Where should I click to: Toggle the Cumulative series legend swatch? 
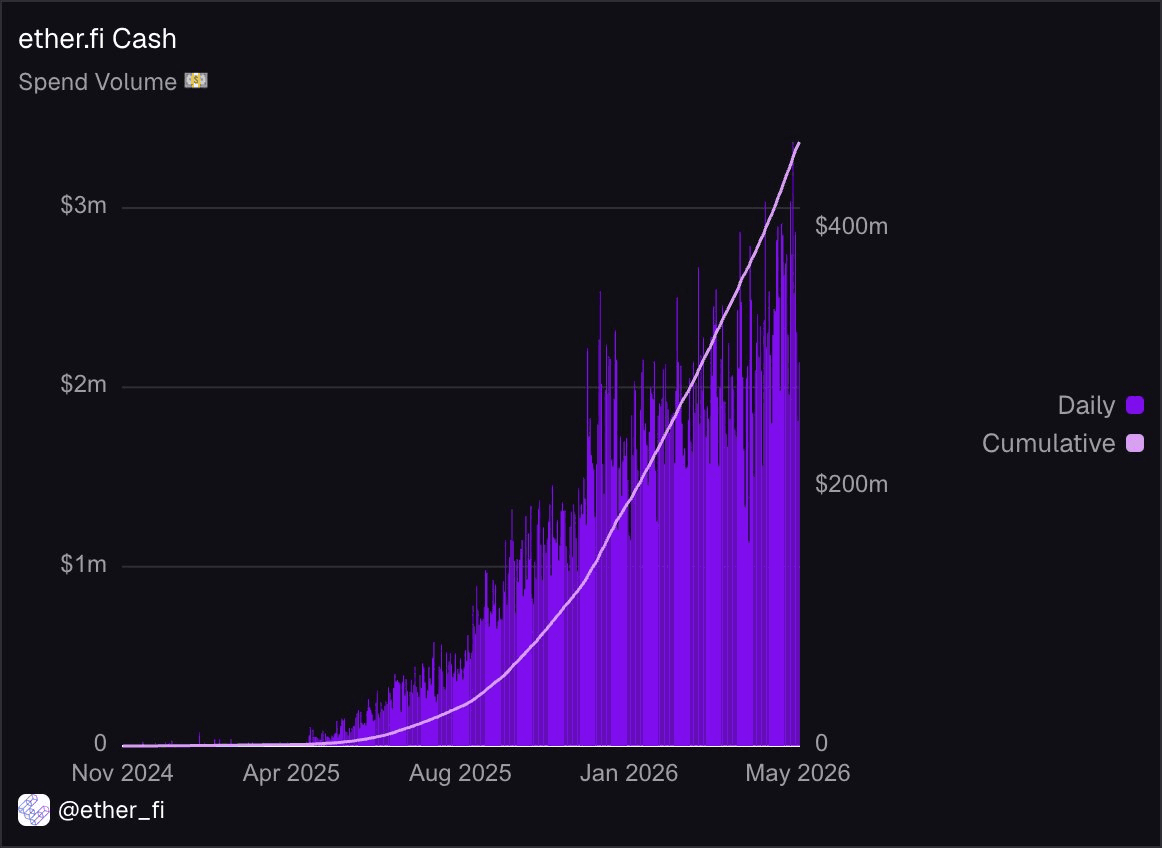(x=1135, y=443)
